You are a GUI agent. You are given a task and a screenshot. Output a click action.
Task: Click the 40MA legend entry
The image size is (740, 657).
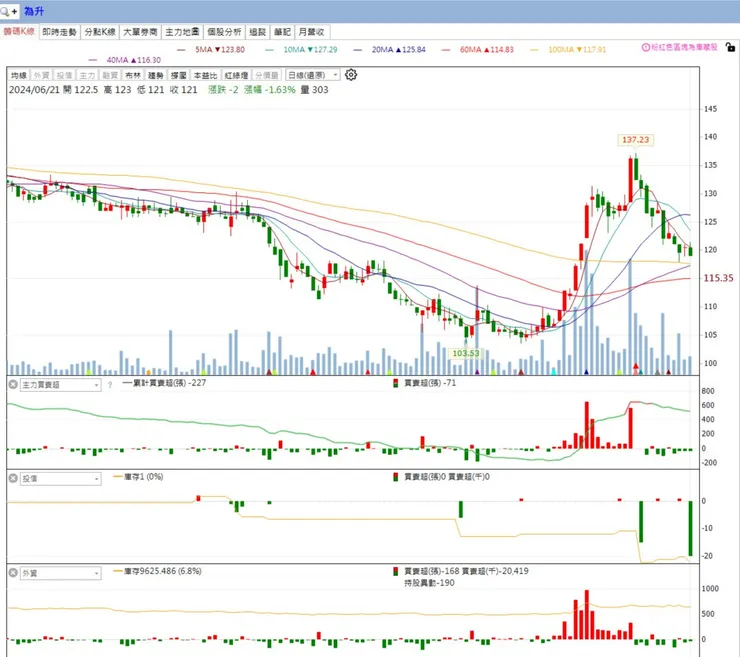pos(125,60)
